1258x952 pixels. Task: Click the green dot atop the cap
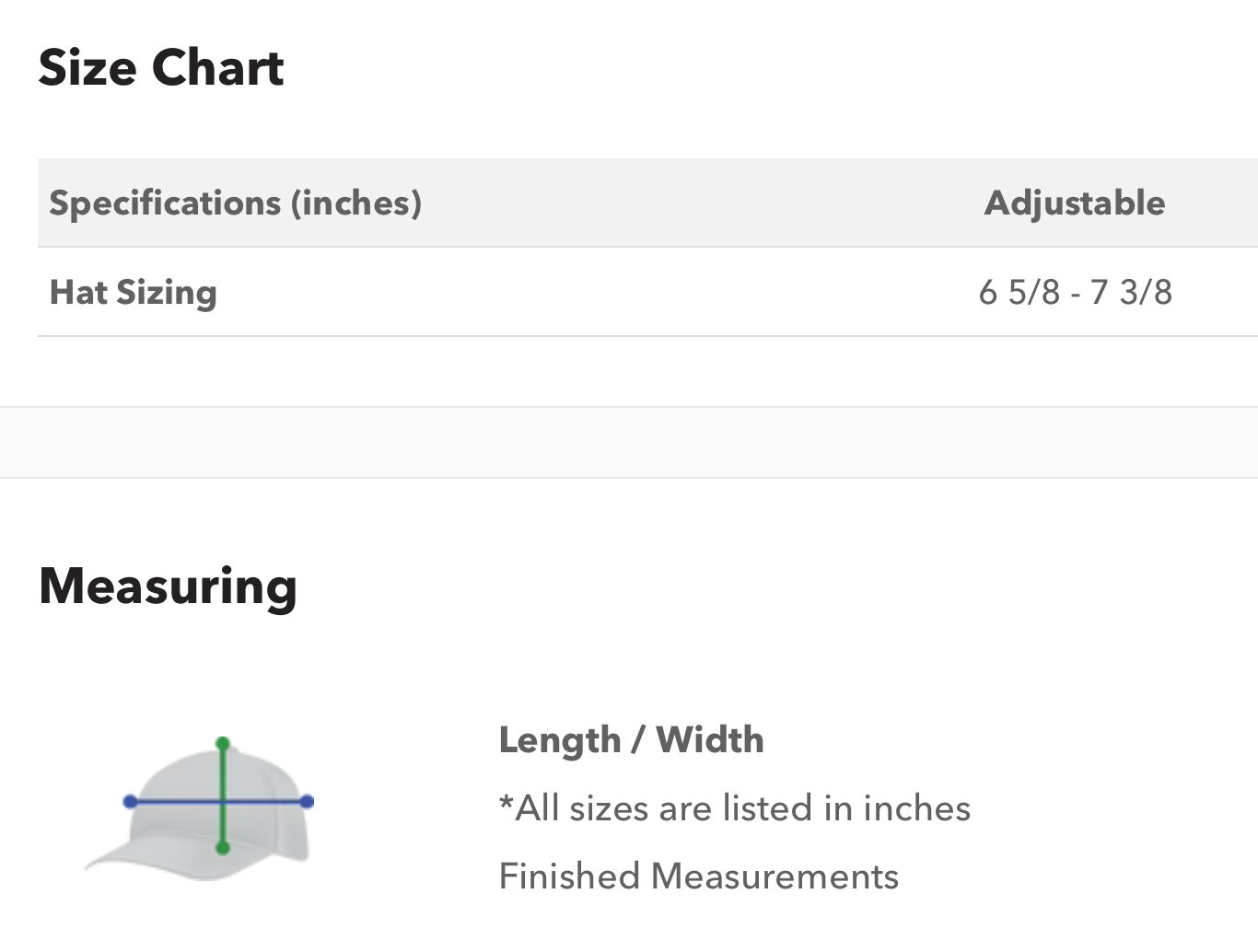coord(222,742)
